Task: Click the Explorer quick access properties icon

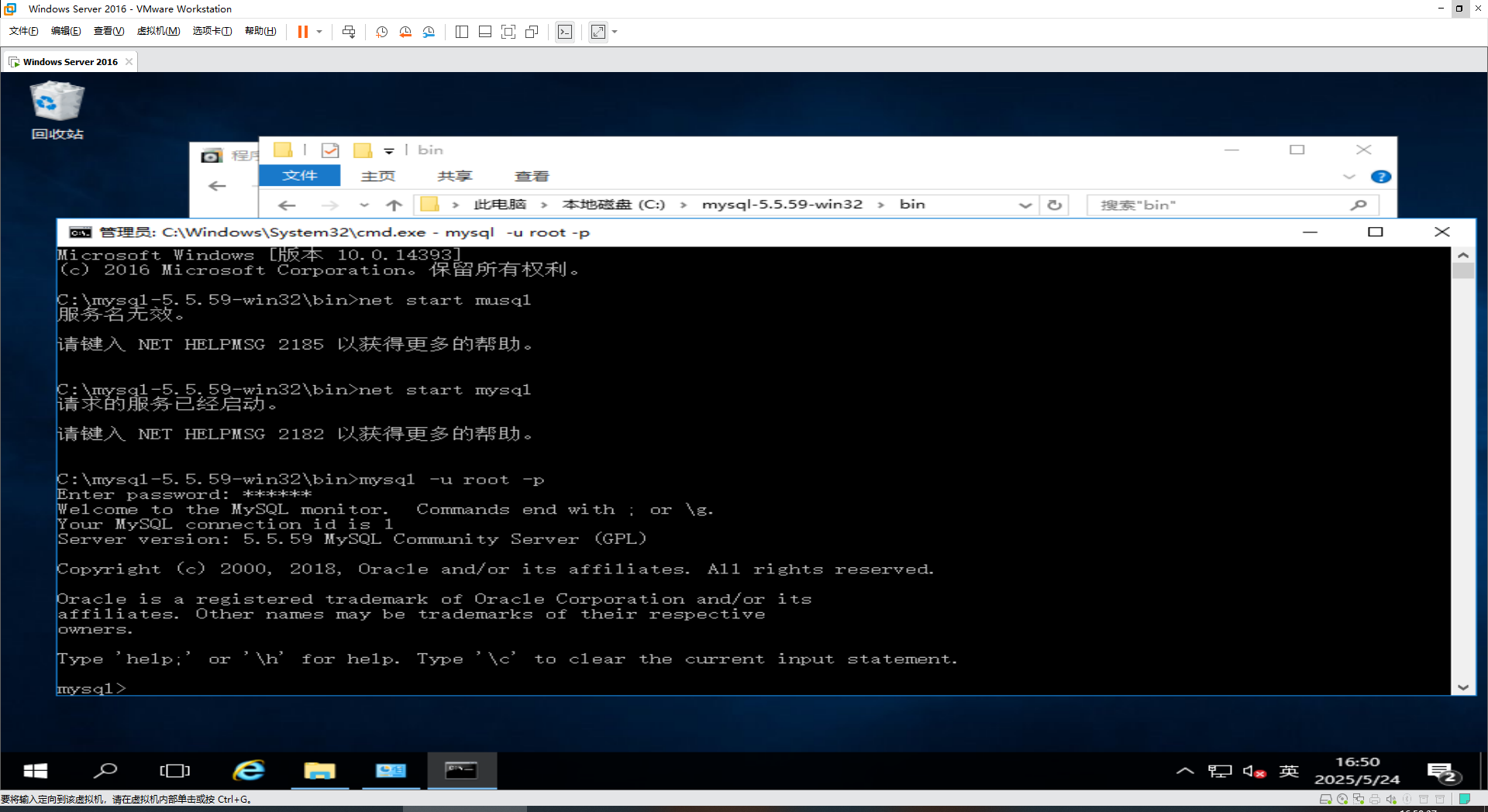Action: coord(330,150)
